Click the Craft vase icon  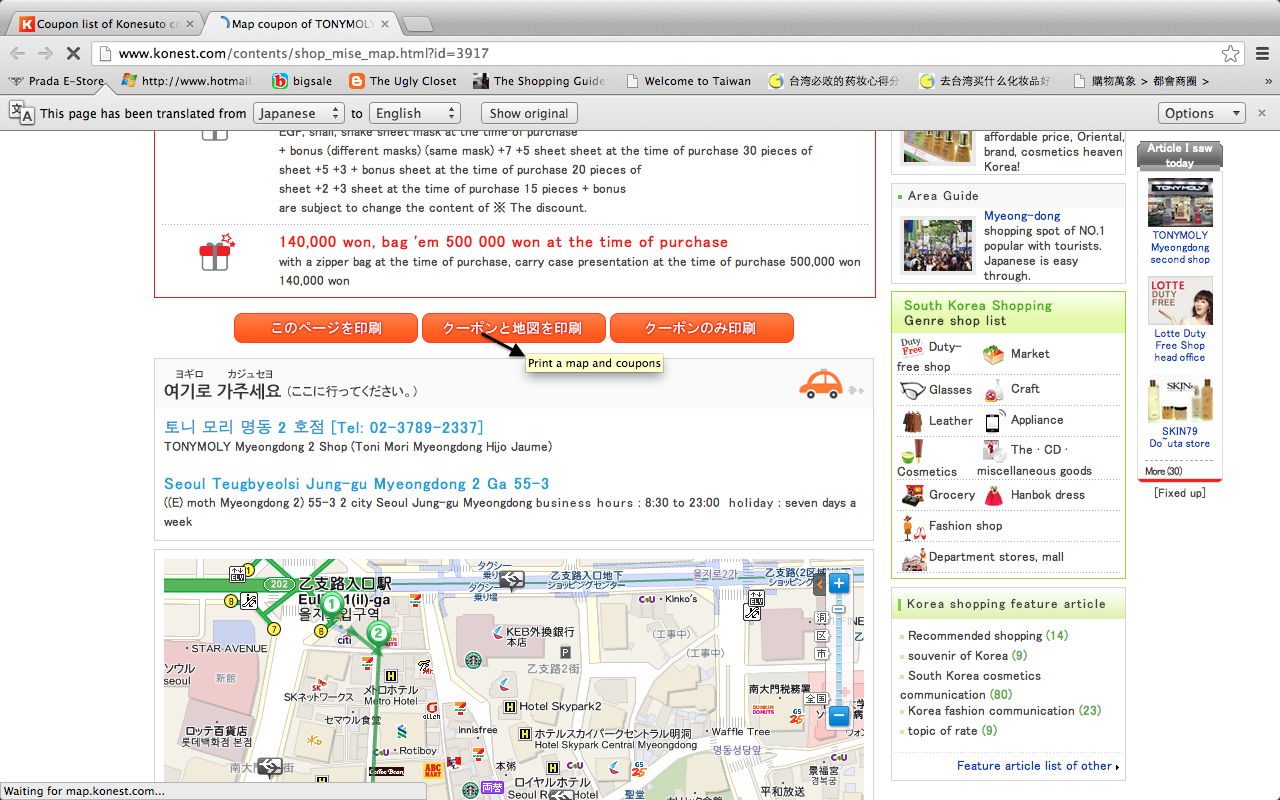pos(993,390)
